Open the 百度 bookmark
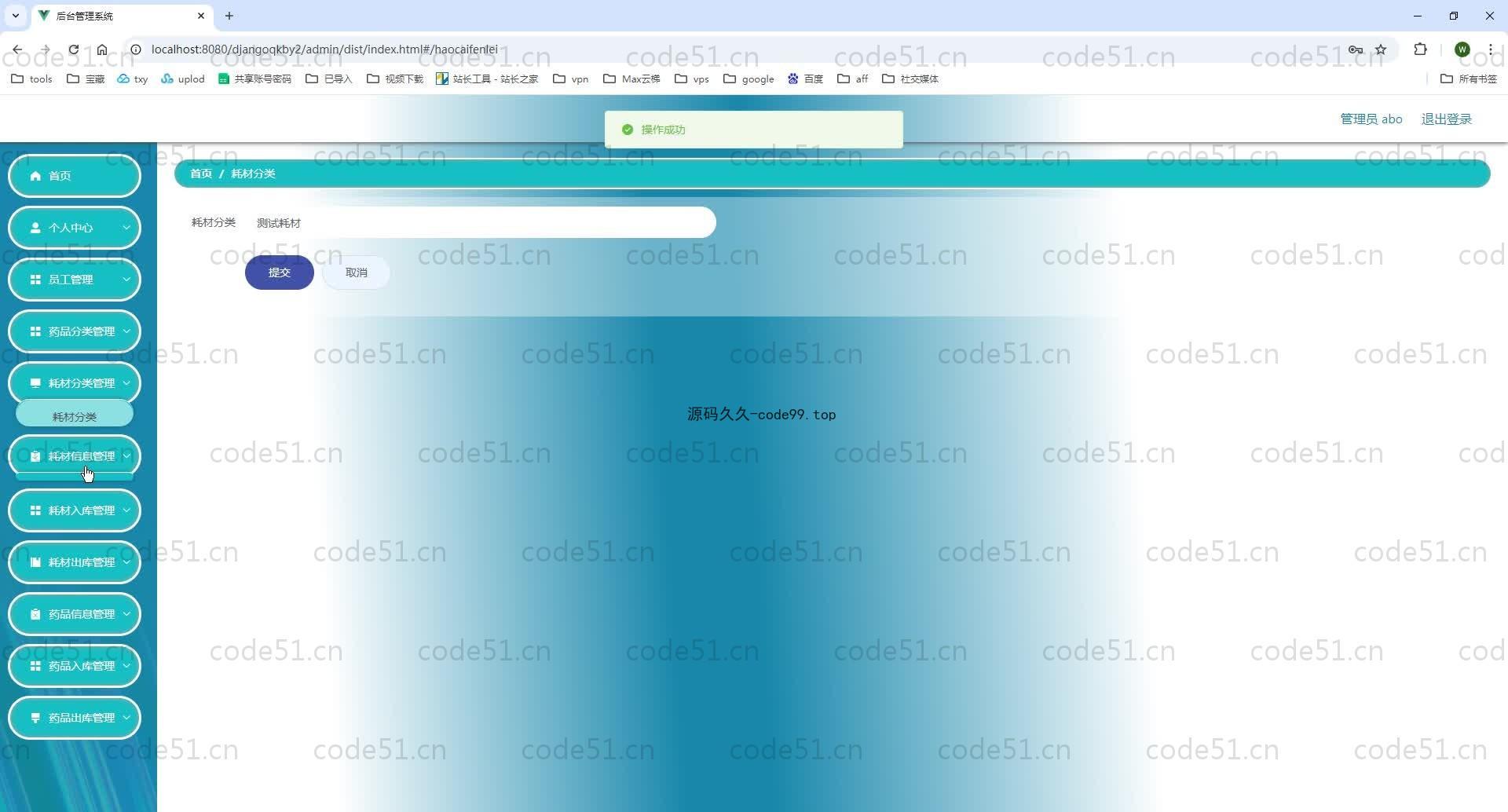1508x812 pixels. pos(806,79)
